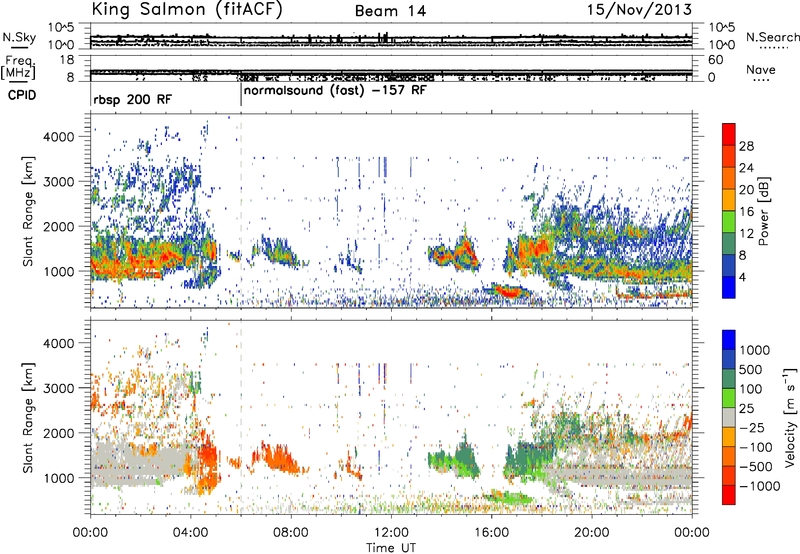Image resolution: width=800 pixels, height=554 pixels.
Task: Select the "-100" velocity colorbar label
Action: 756,447
